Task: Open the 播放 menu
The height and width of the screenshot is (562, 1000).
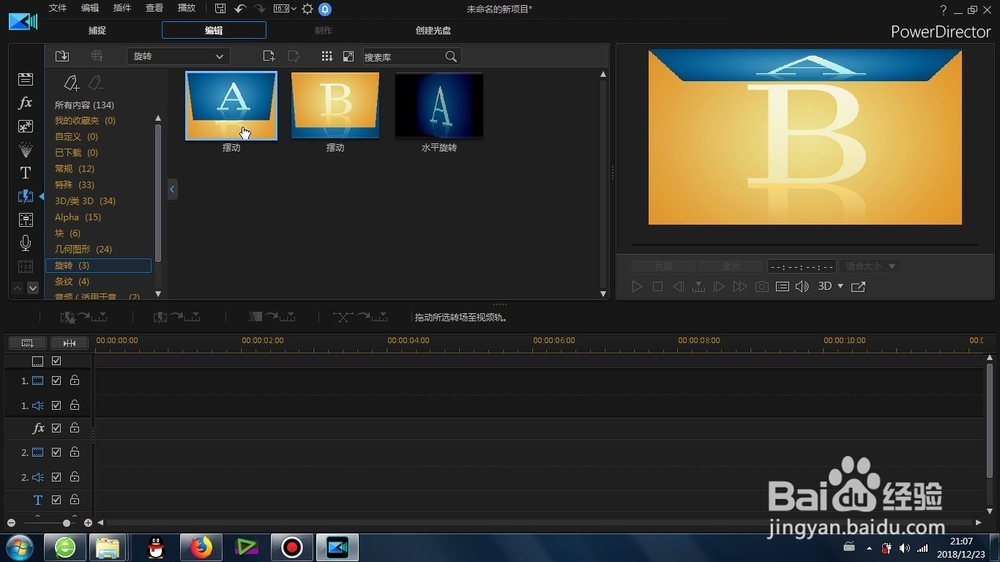Action: click(186, 8)
